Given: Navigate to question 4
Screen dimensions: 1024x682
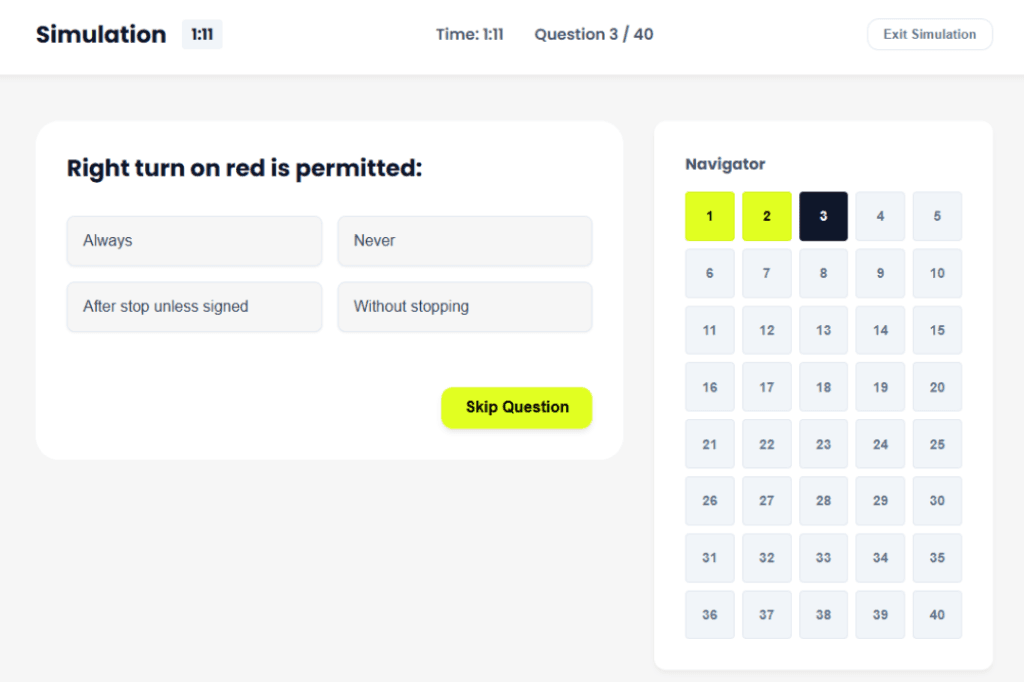Looking at the screenshot, I should click(x=881, y=216).
